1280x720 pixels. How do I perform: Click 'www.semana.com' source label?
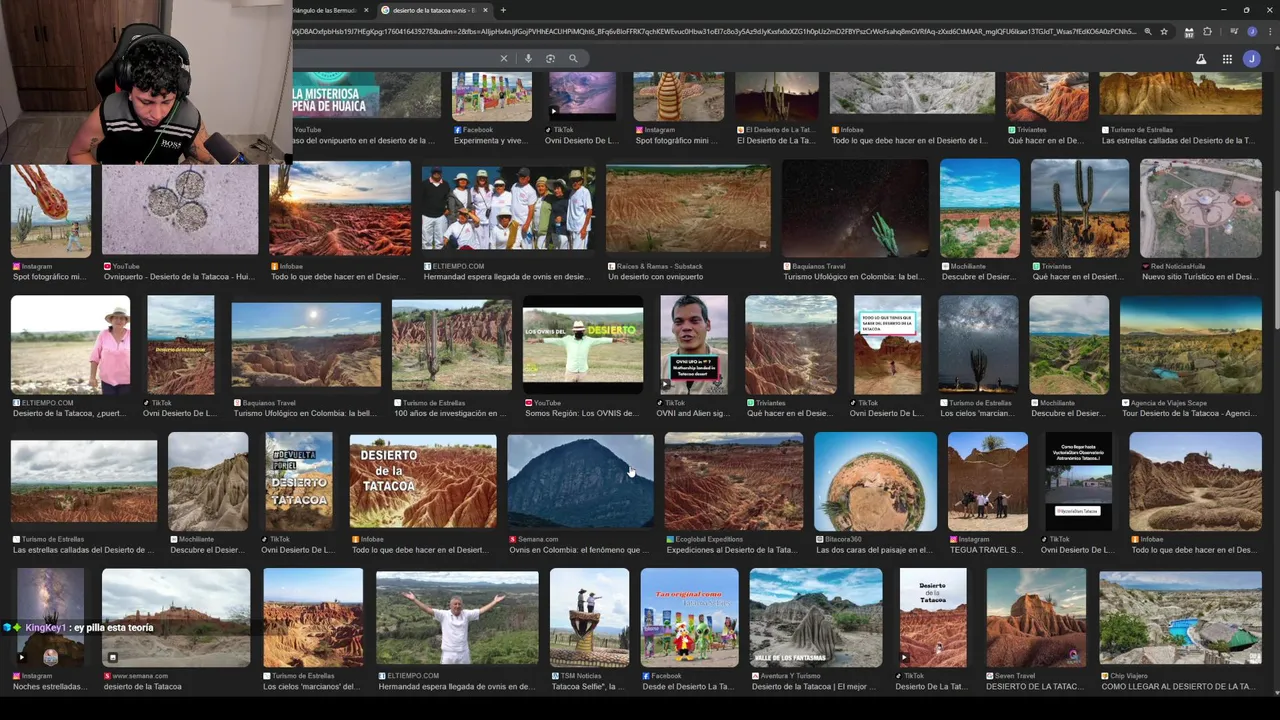tap(140, 676)
